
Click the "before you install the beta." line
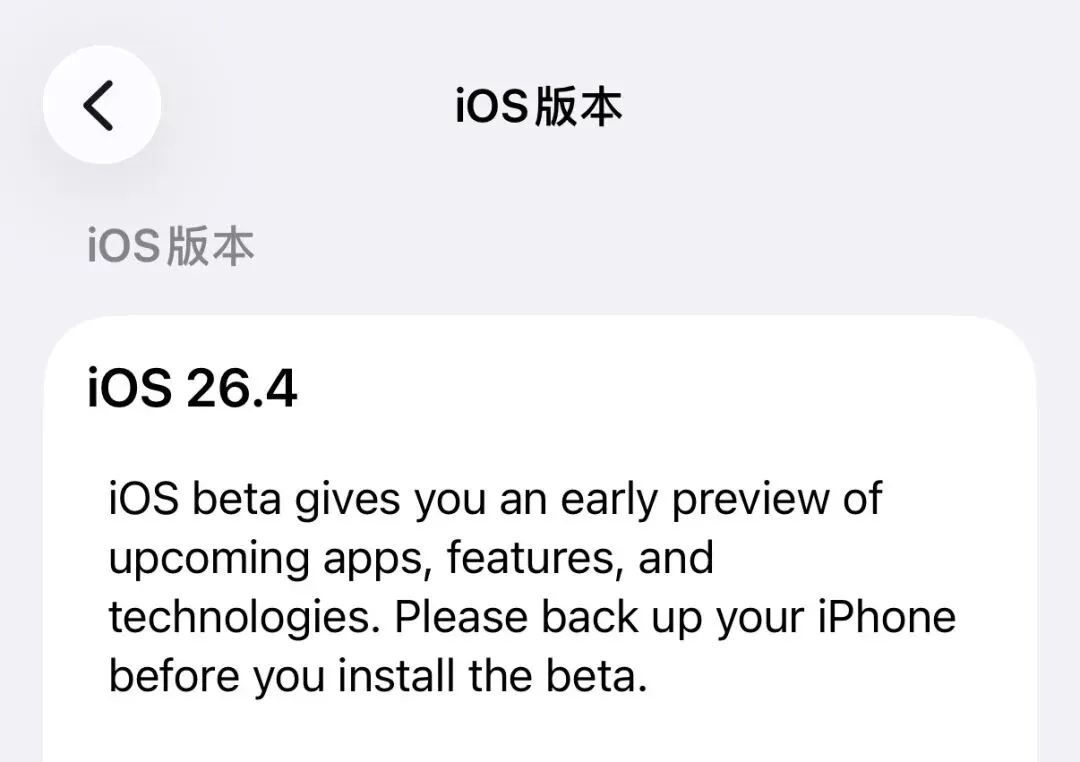tap(378, 676)
